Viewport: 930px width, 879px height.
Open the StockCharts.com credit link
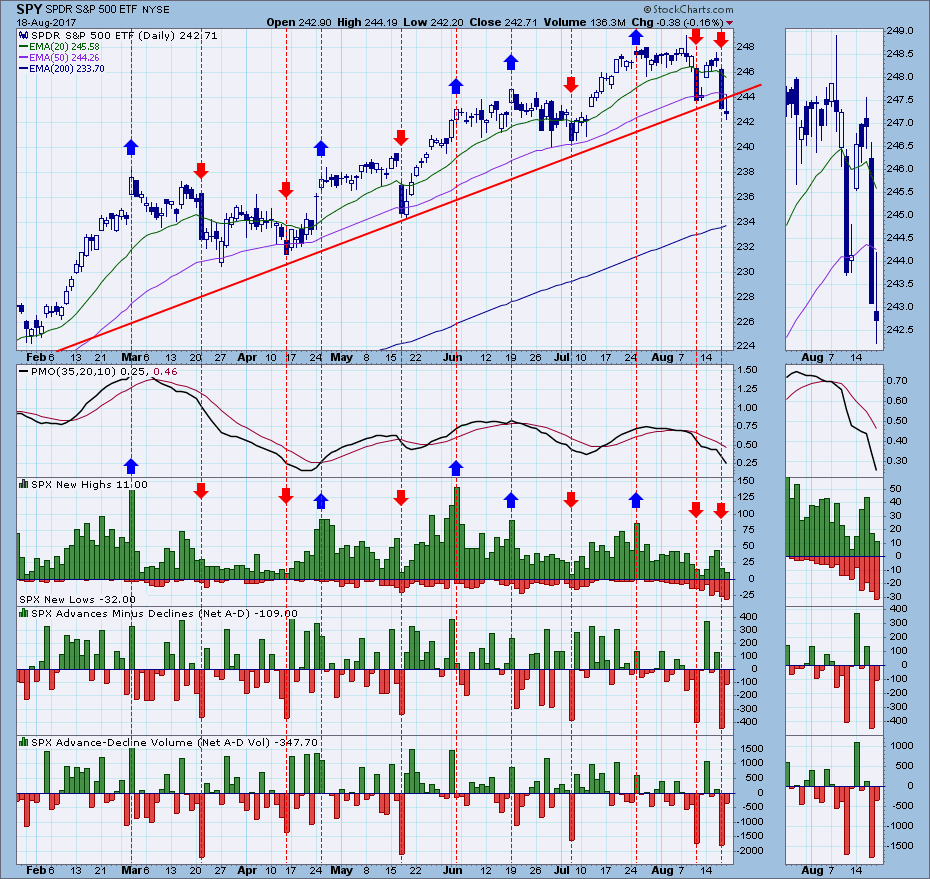point(688,9)
